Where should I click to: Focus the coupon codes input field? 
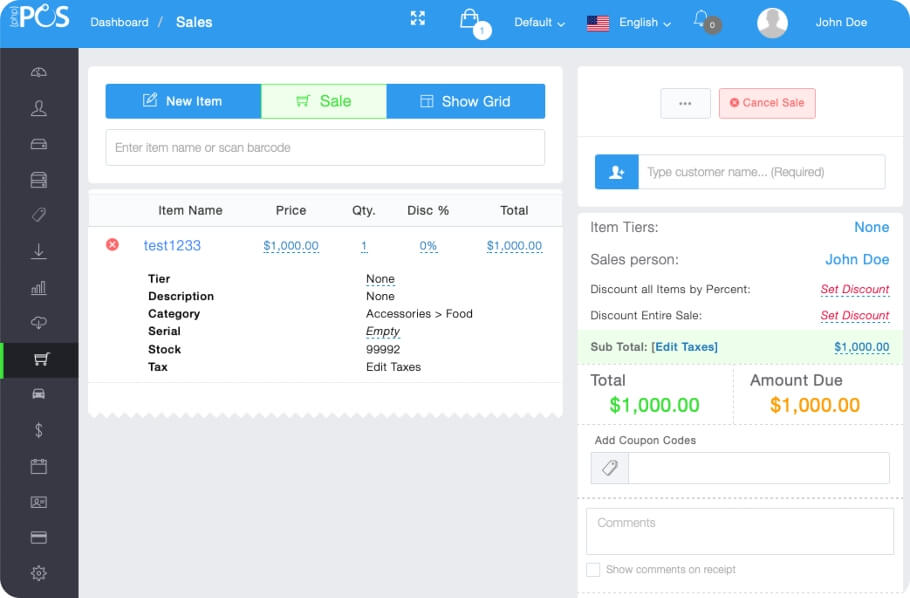tap(759, 468)
